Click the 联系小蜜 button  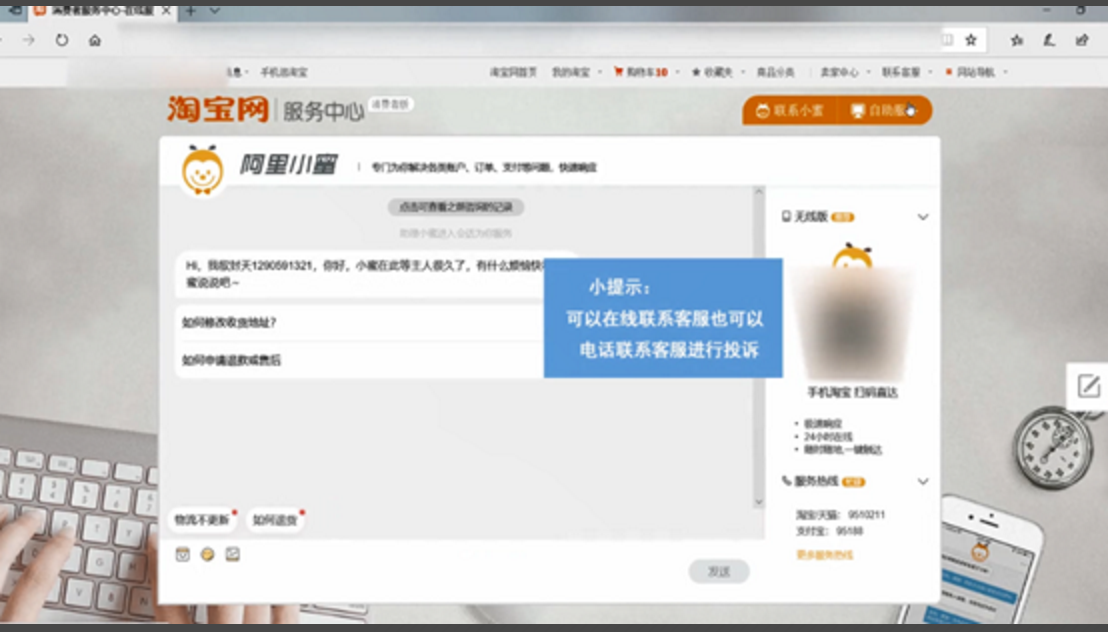click(x=789, y=111)
